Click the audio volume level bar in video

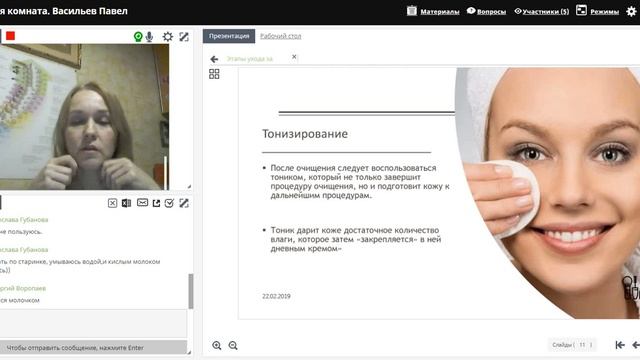(166, 173)
